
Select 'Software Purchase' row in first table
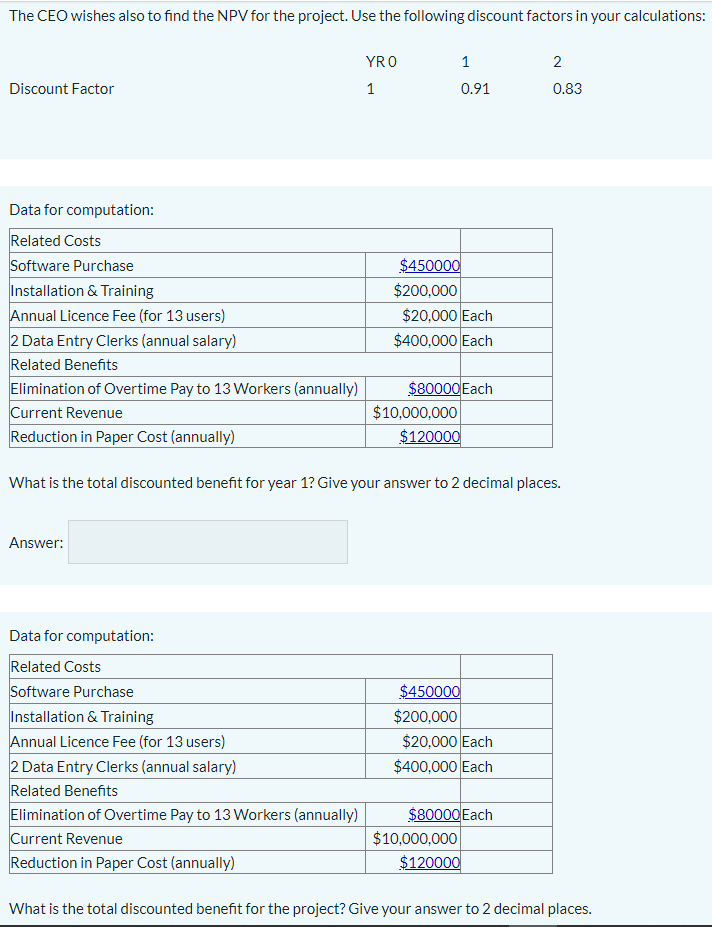tap(72, 265)
